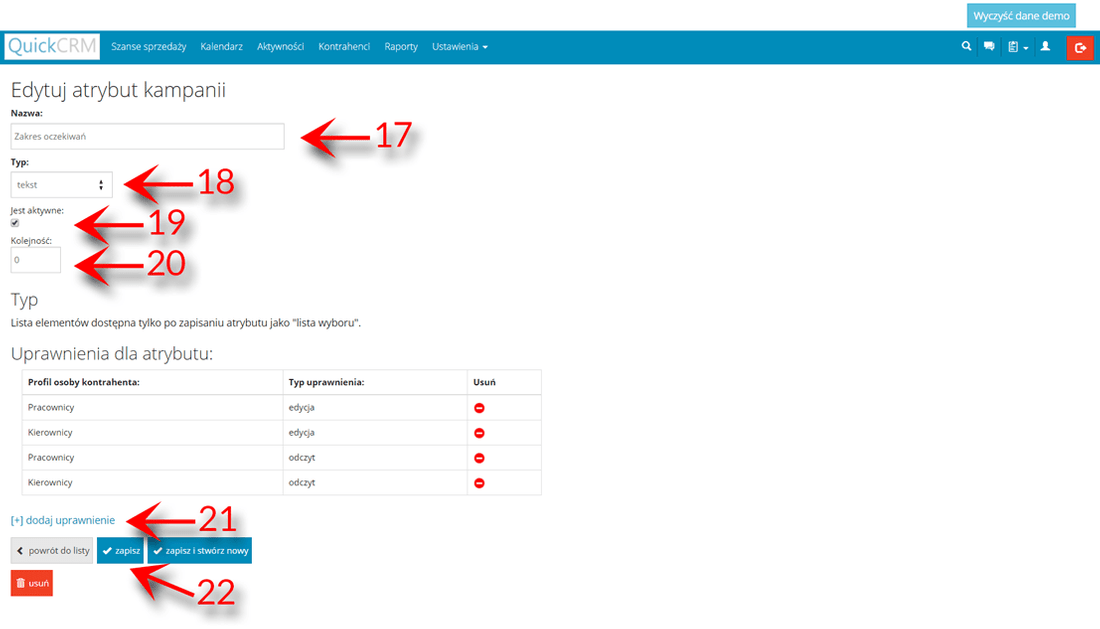Click the dodaj uprawnienie link
Image resolution: width=1100 pixels, height=629 pixels.
62,520
